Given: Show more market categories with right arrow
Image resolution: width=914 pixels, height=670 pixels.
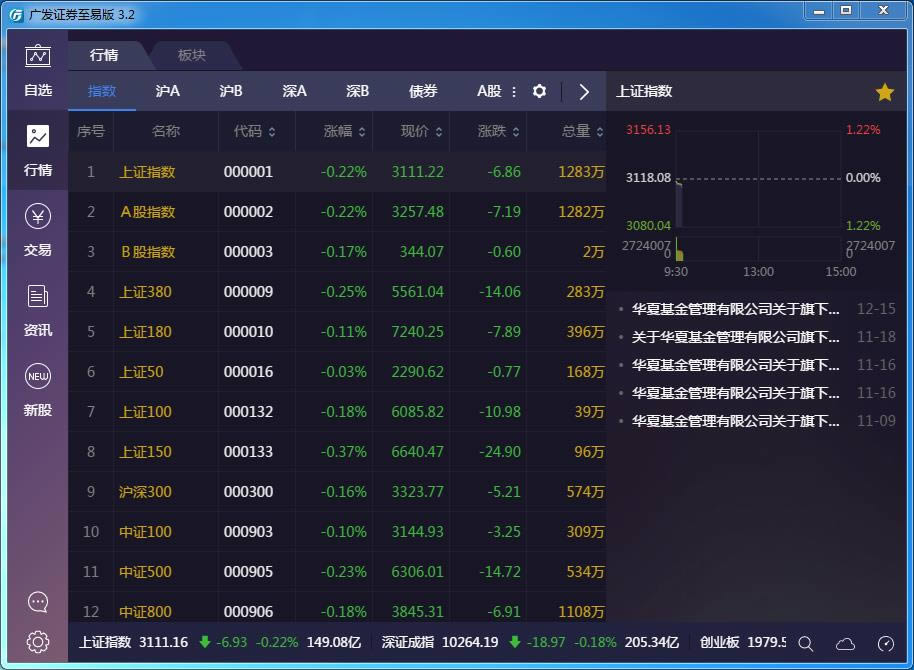Looking at the screenshot, I should (583, 92).
